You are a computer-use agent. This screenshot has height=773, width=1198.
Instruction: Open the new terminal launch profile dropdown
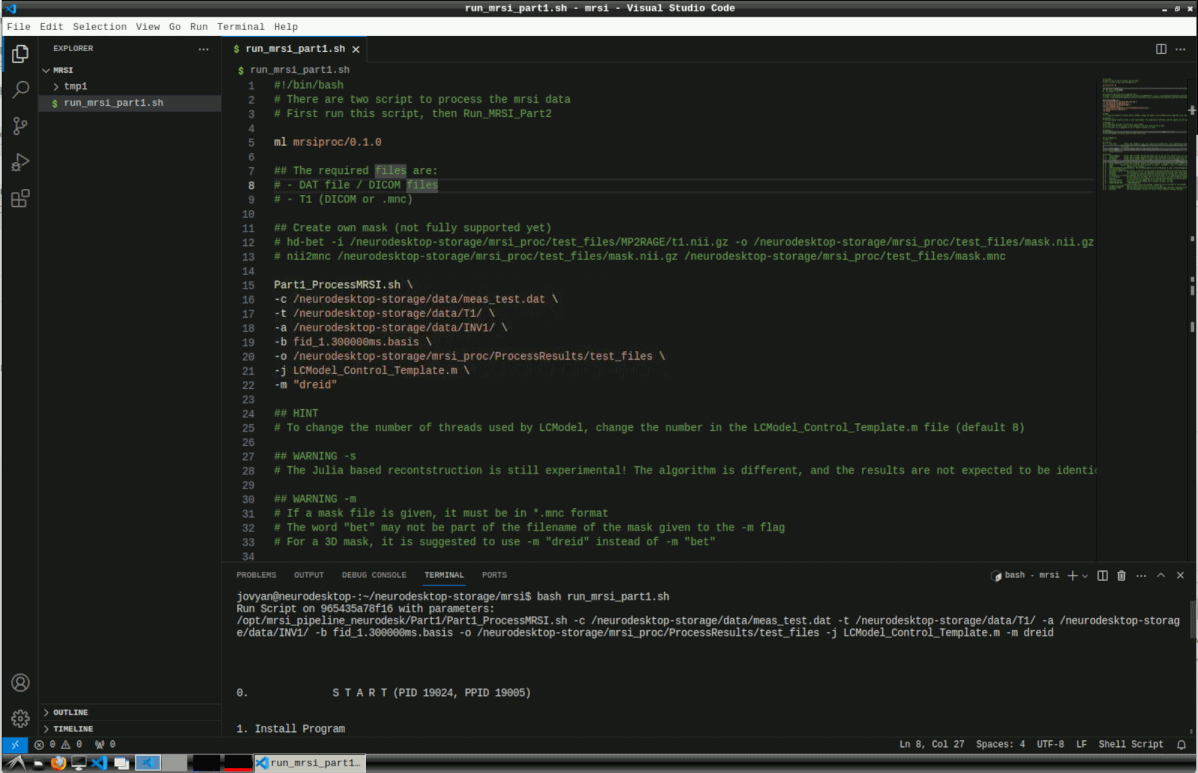(x=1085, y=576)
